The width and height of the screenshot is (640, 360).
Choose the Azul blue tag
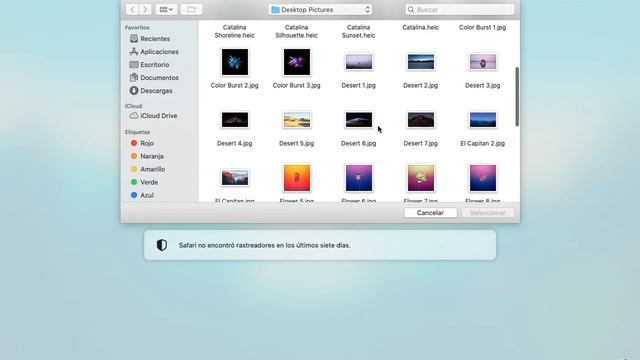(142, 196)
